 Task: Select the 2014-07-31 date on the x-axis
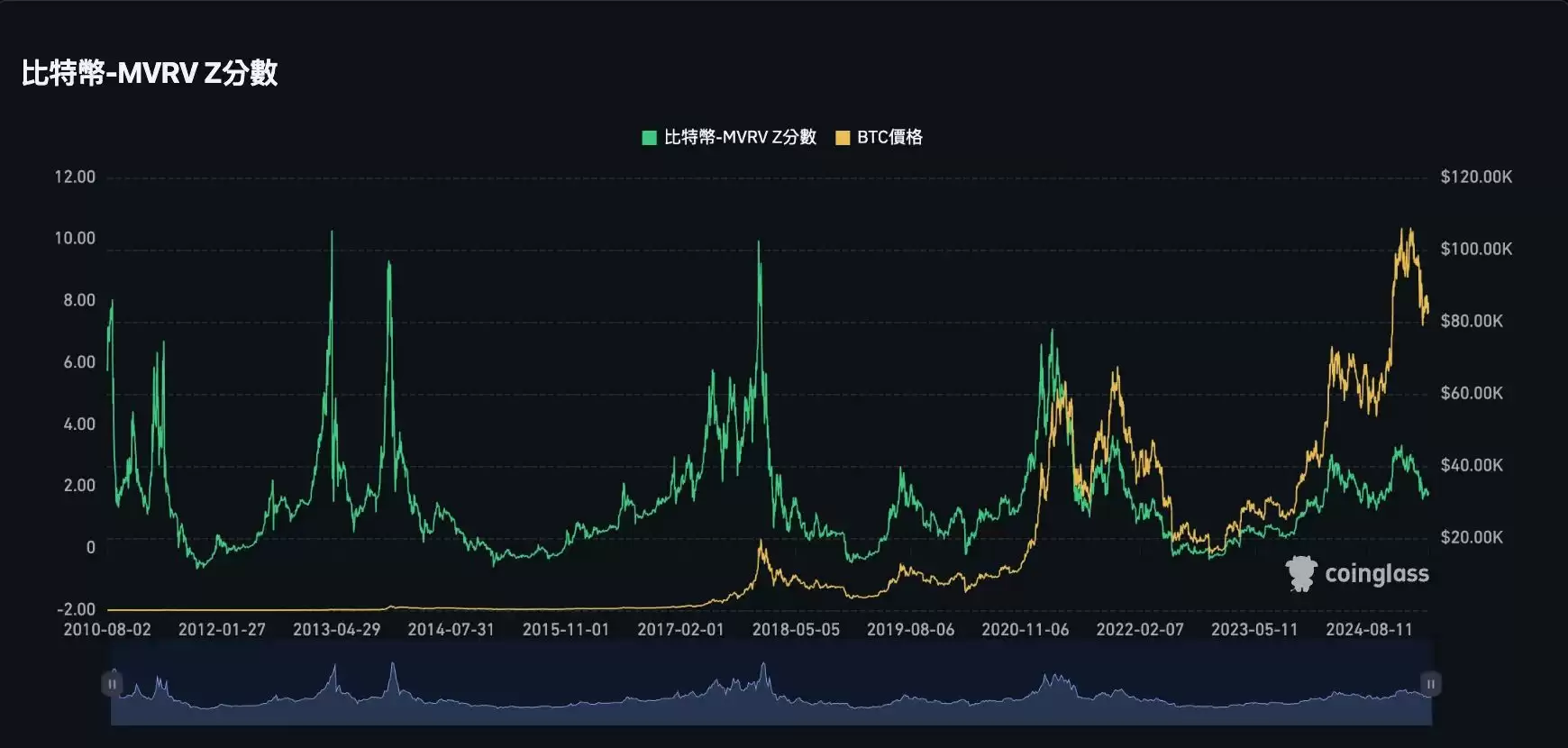(x=451, y=630)
